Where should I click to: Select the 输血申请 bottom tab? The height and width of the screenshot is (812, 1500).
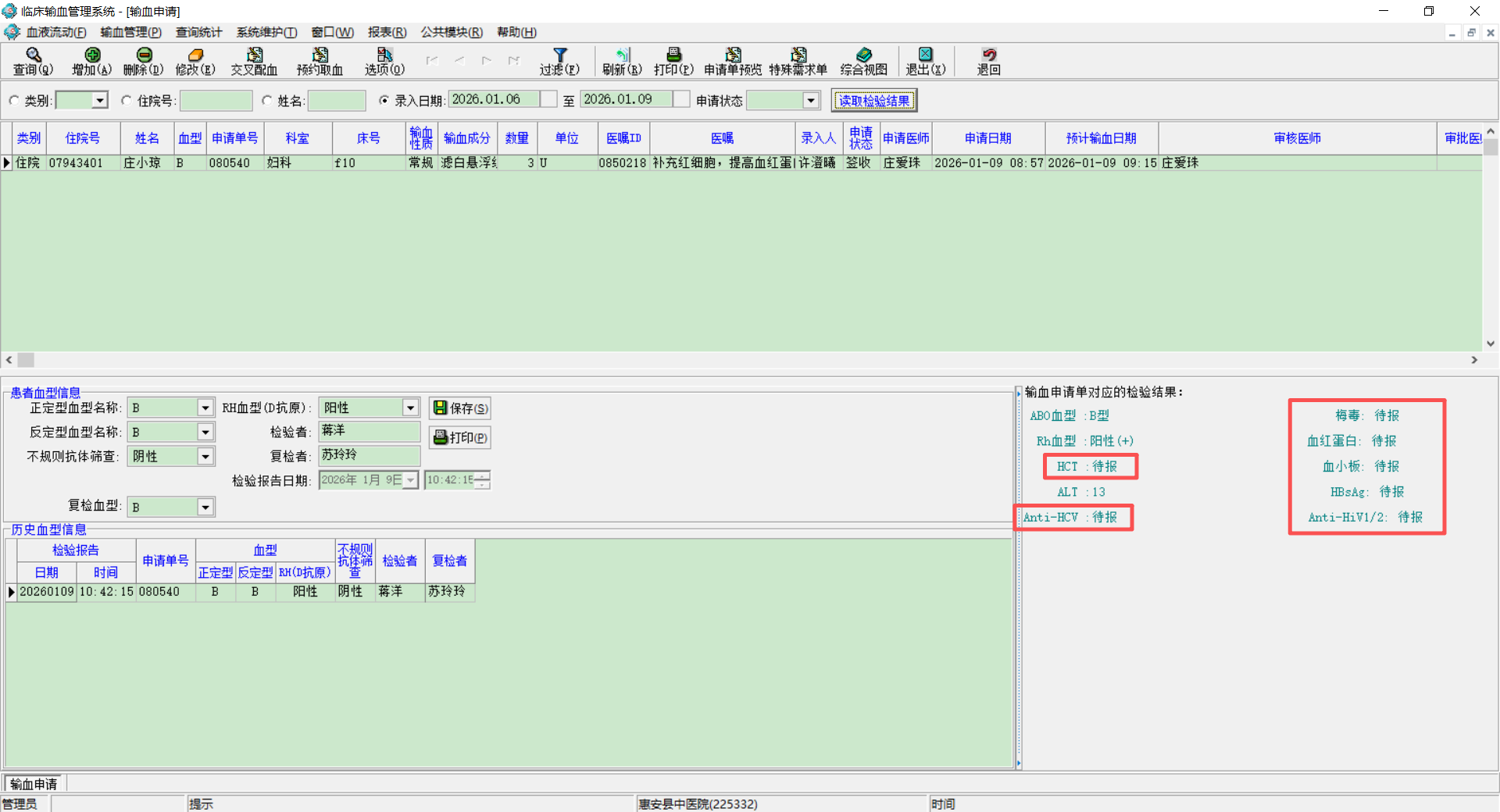tap(34, 784)
